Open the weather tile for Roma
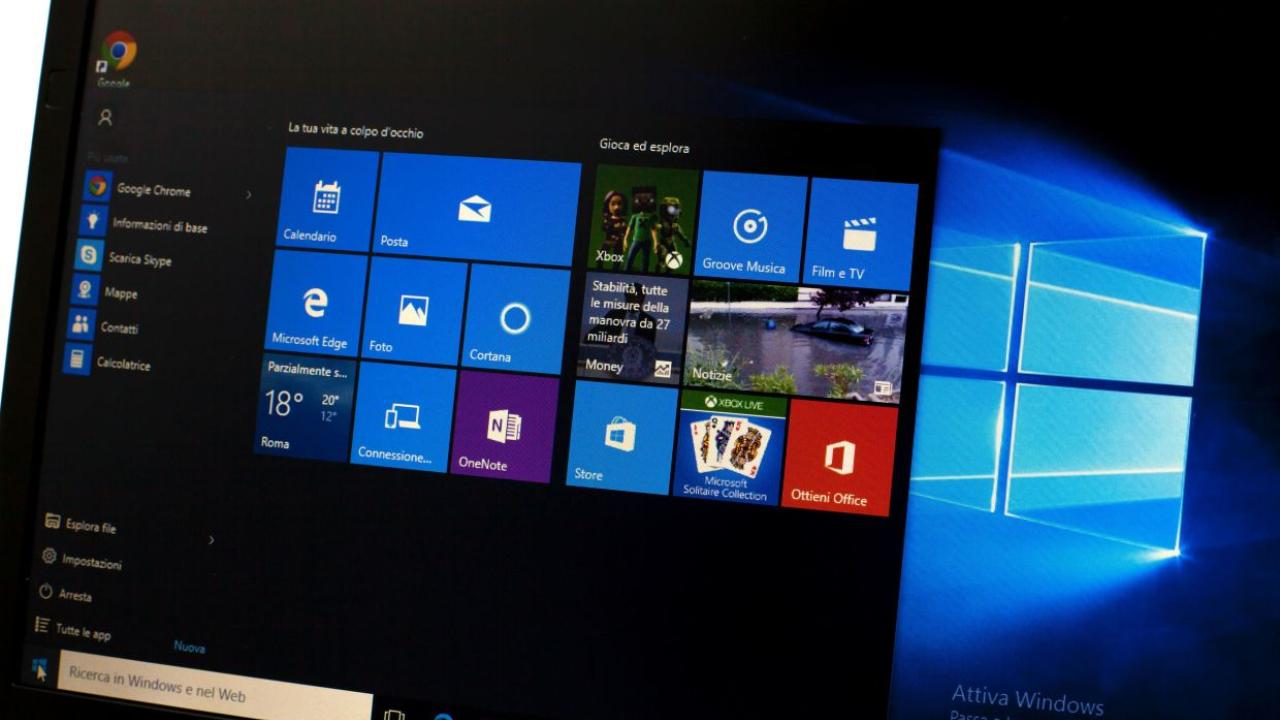This screenshot has width=1280, height=720. (x=304, y=406)
